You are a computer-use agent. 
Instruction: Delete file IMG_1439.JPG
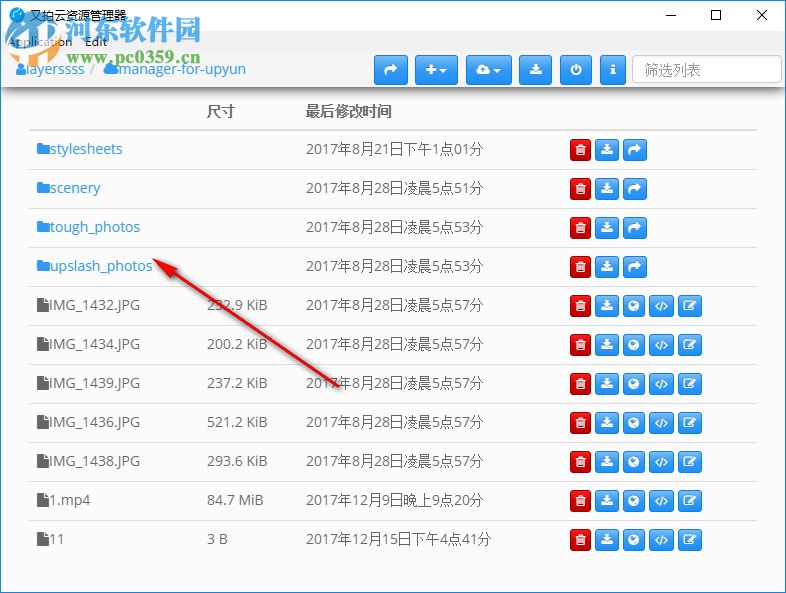580,384
